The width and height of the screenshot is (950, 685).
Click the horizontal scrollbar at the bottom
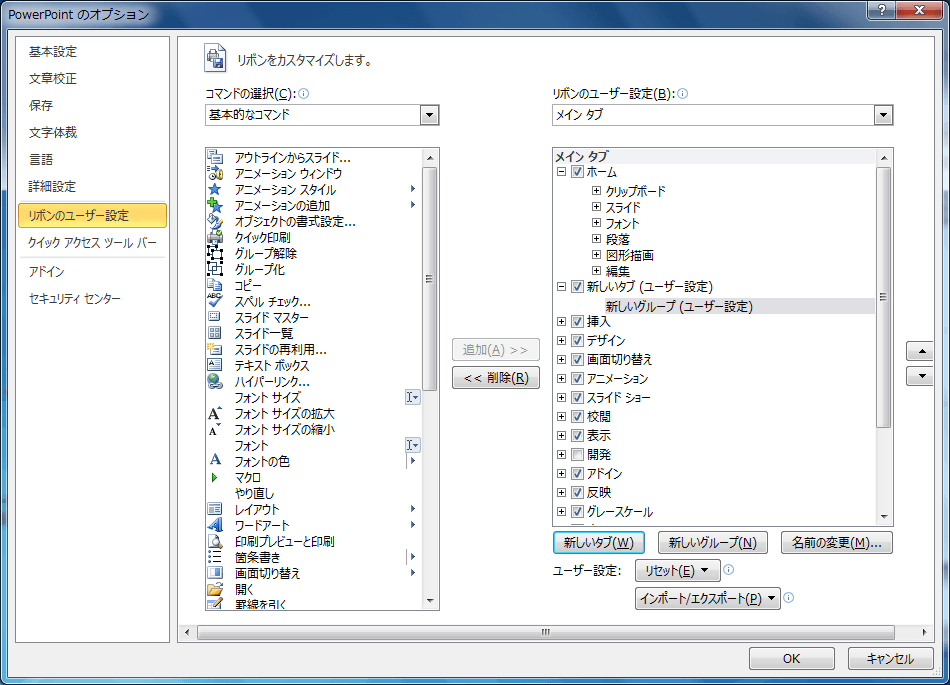546,632
